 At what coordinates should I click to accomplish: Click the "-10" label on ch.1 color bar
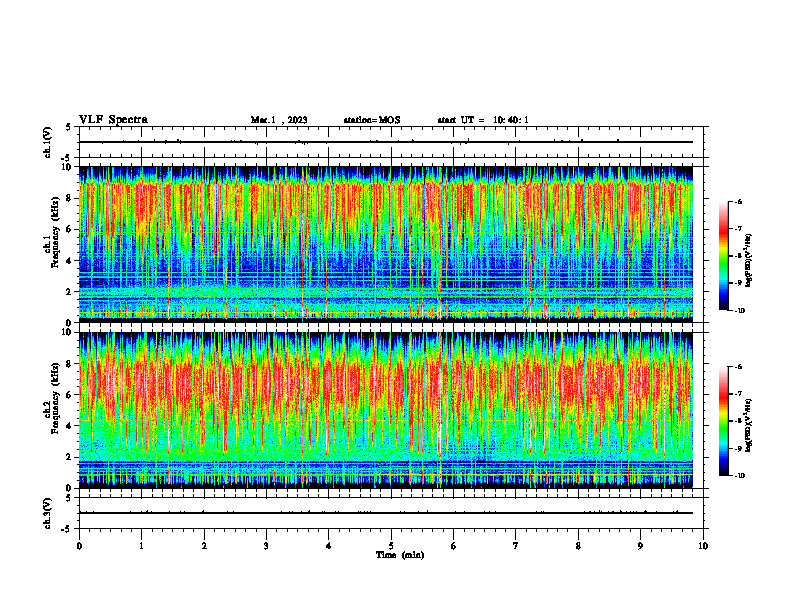point(739,311)
